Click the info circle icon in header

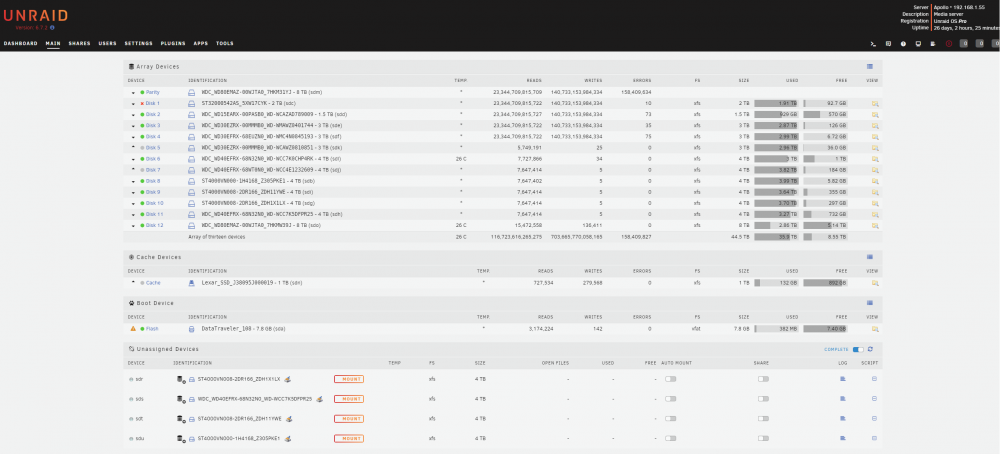point(903,43)
